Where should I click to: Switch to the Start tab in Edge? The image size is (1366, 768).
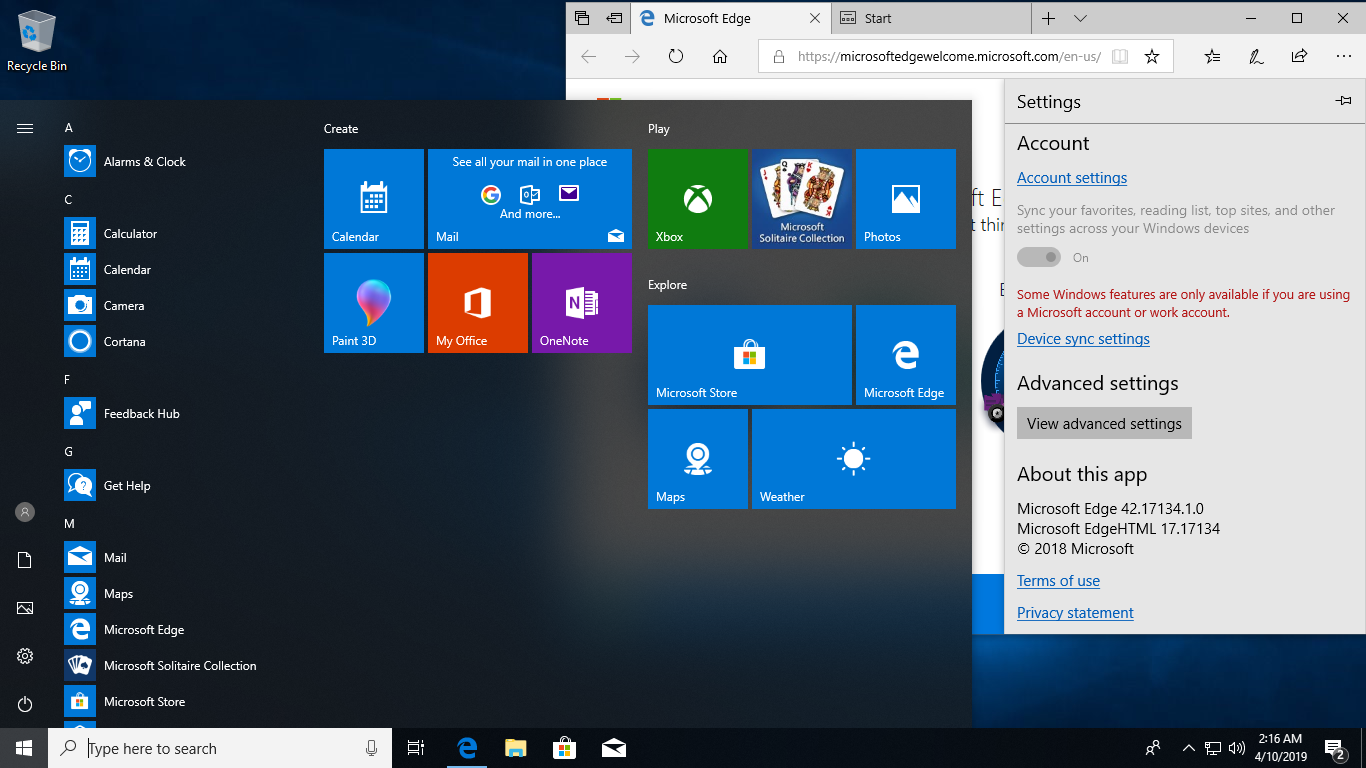(x=930, y=18)
